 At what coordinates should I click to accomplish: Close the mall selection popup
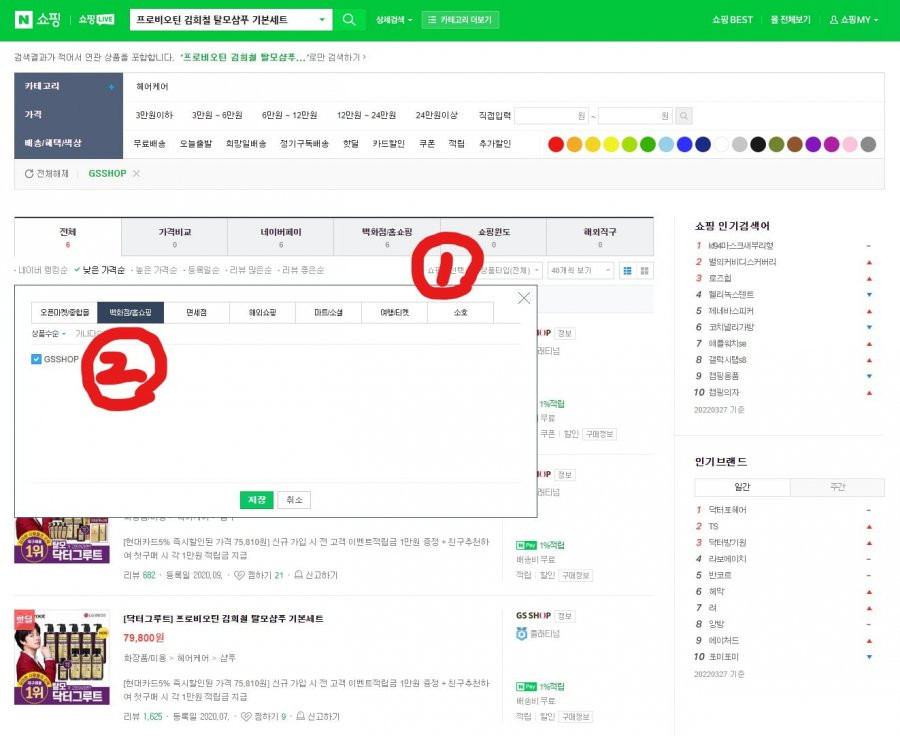[x=523, y=298]
